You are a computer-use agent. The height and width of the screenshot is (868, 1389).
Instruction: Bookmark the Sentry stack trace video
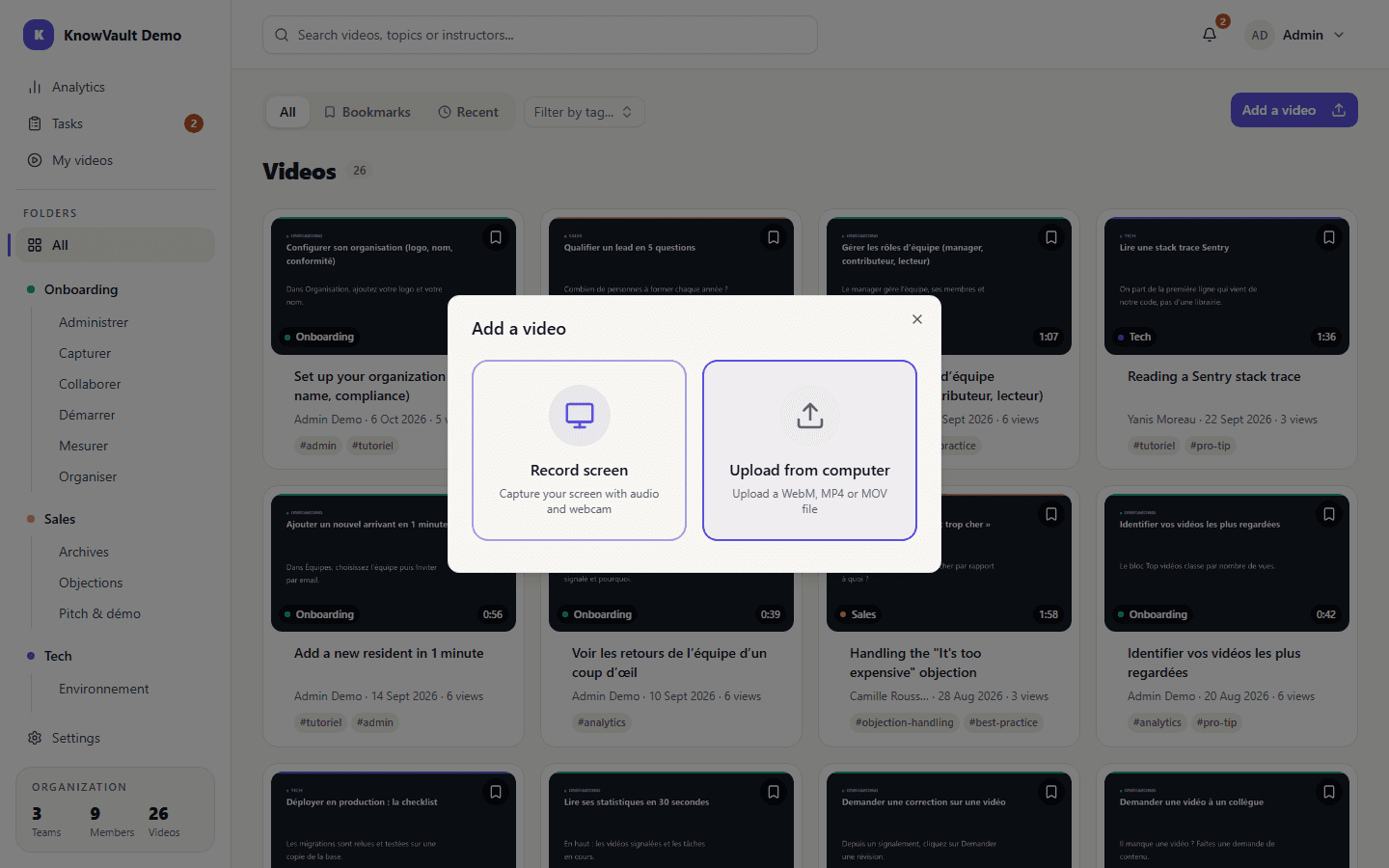(1329, 237)
